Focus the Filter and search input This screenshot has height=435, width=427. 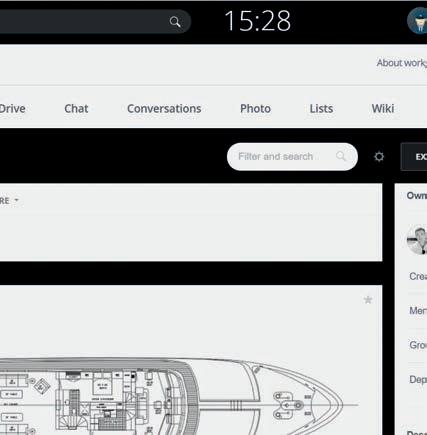292,157
